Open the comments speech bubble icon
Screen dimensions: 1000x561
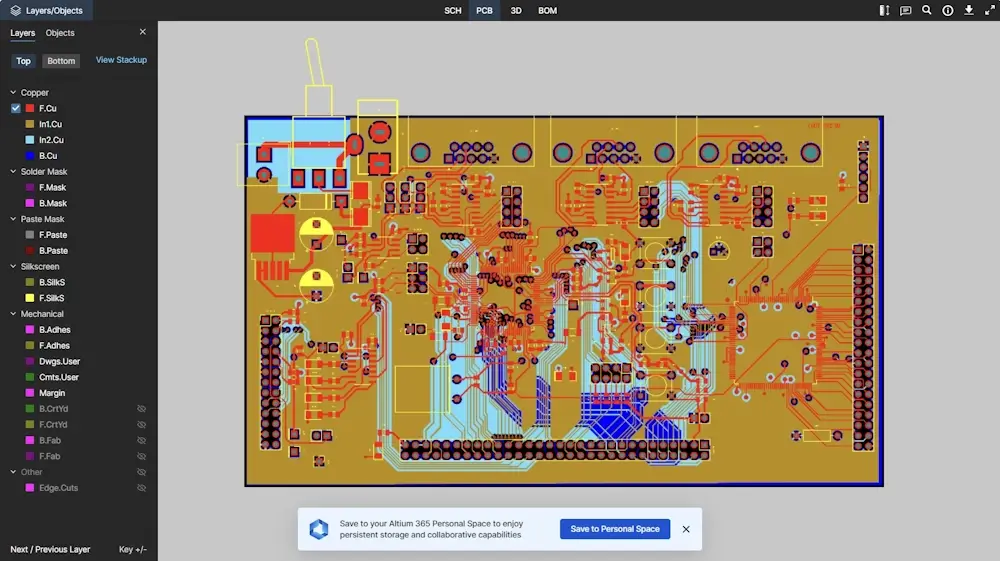[905, 10]
